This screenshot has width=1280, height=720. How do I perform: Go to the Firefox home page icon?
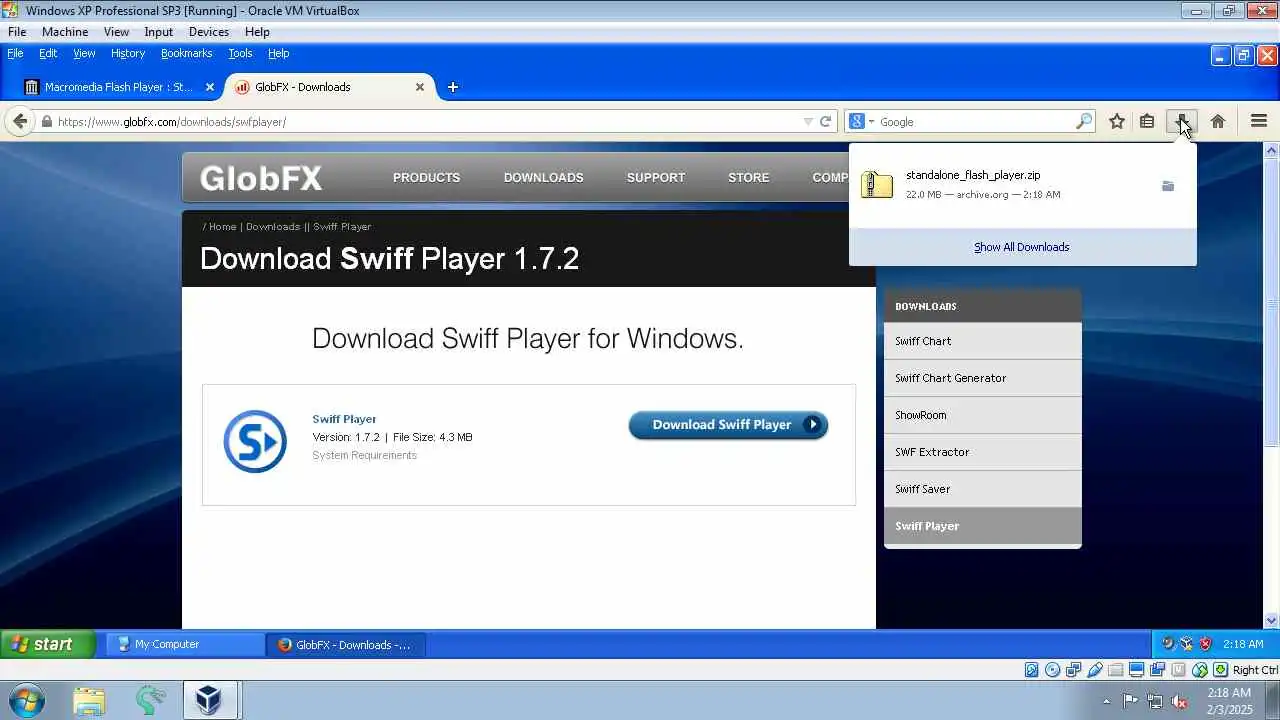tap(1217, 121)
